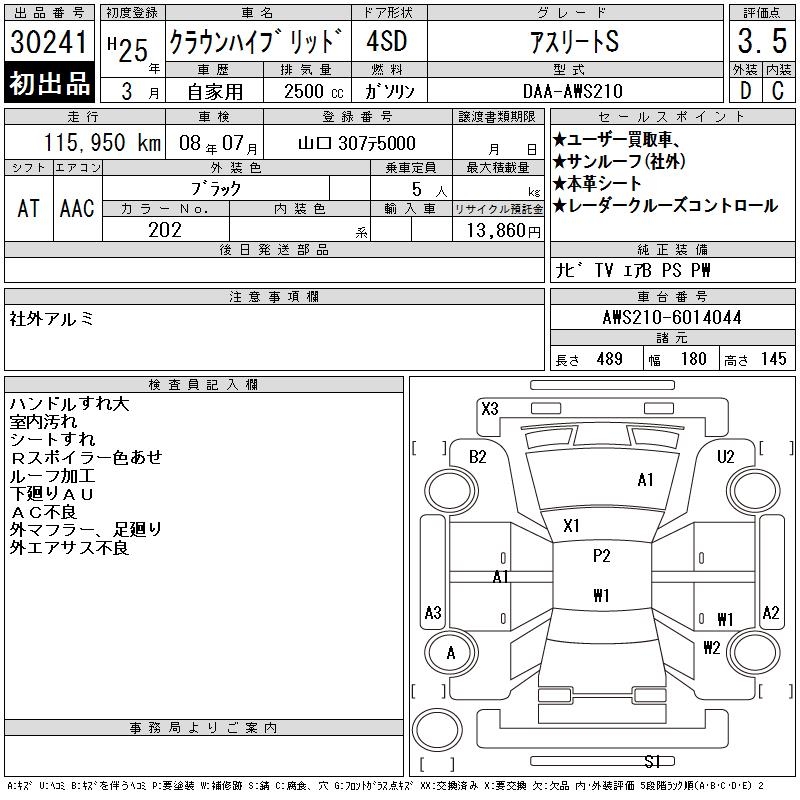Click spare tire circle on diagram
Viewport: 800px width, 800px height.
point(437,729)
